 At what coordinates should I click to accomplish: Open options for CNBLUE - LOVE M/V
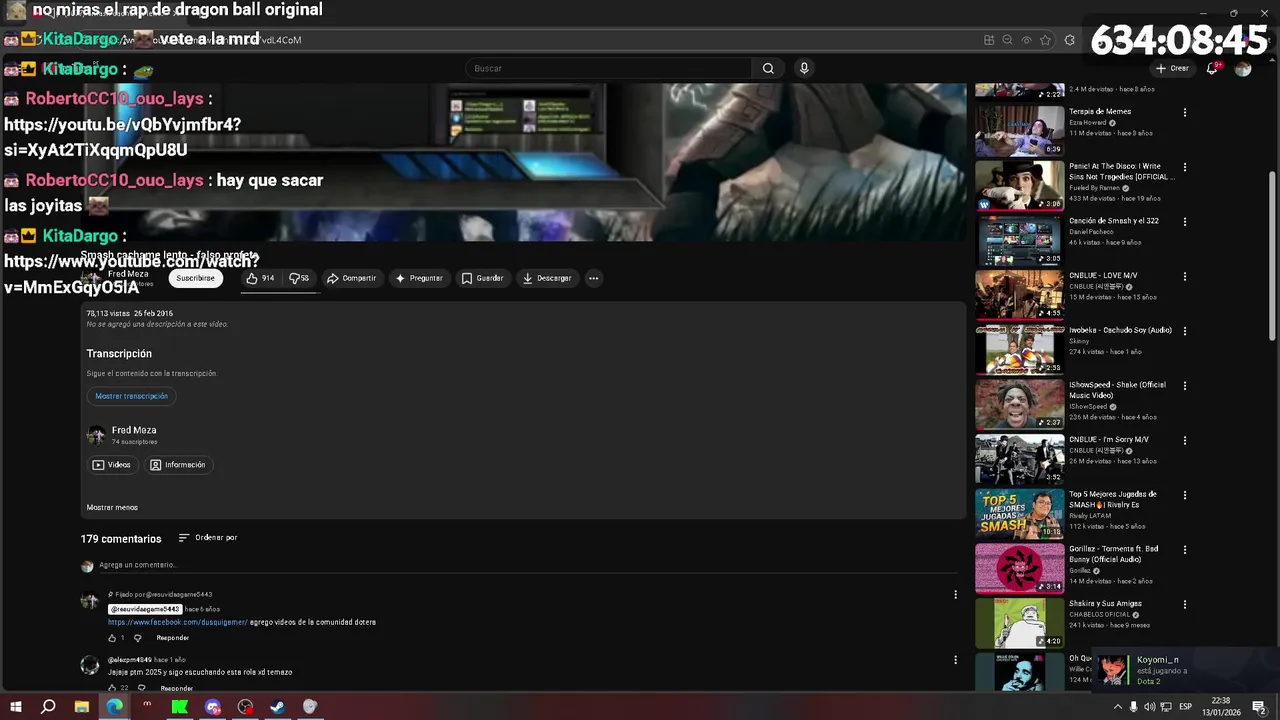pyautogui.click(x=1185, y=277)
